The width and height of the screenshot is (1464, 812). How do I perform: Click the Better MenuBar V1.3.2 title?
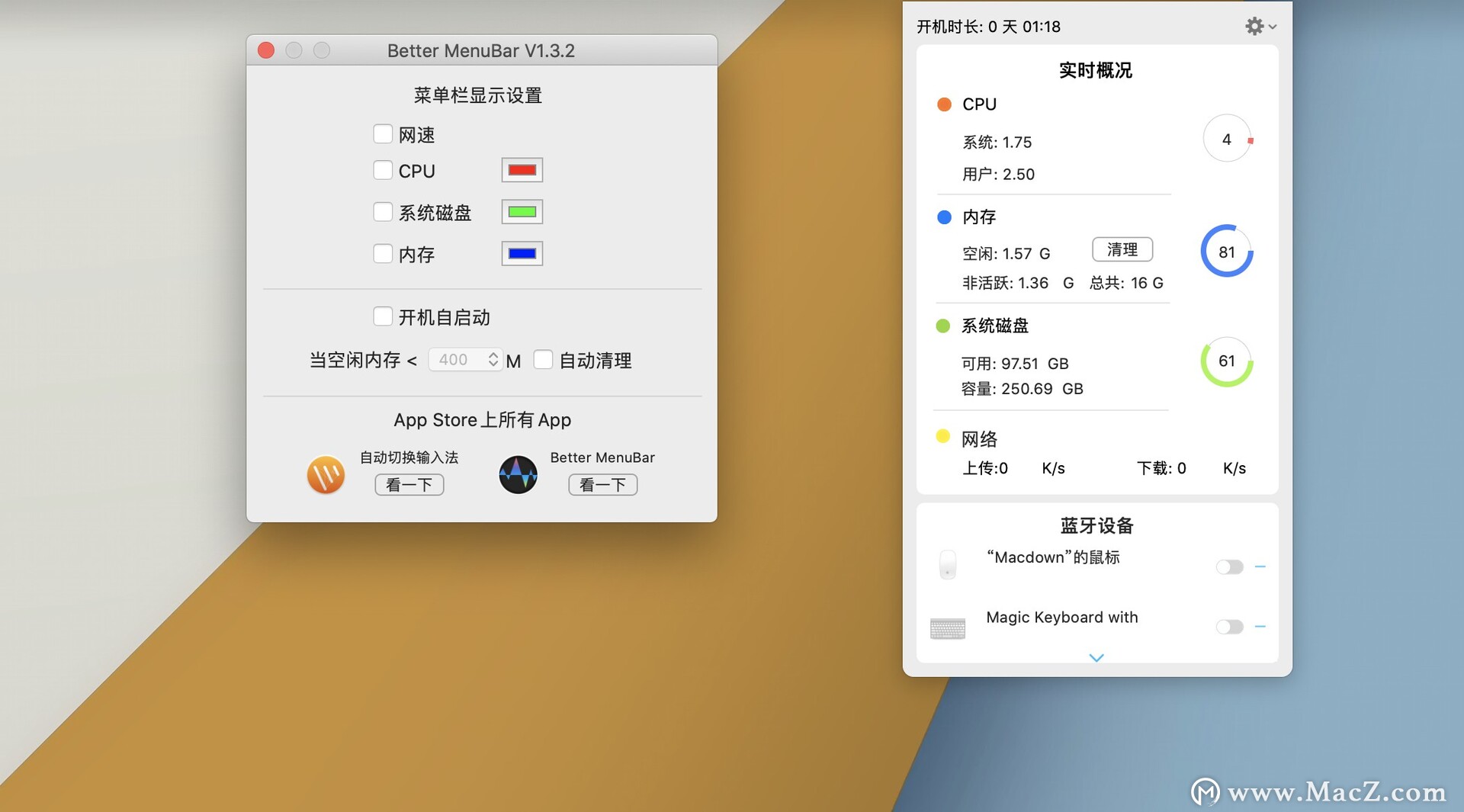(x=481, y=50)
